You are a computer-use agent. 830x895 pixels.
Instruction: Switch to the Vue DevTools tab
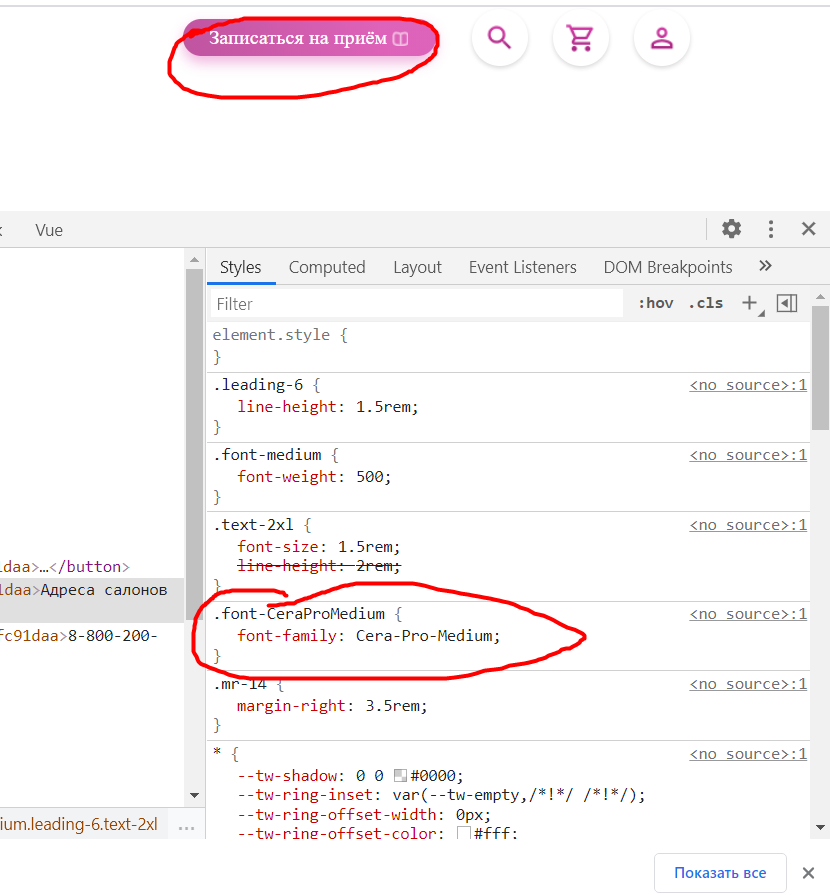49,230
